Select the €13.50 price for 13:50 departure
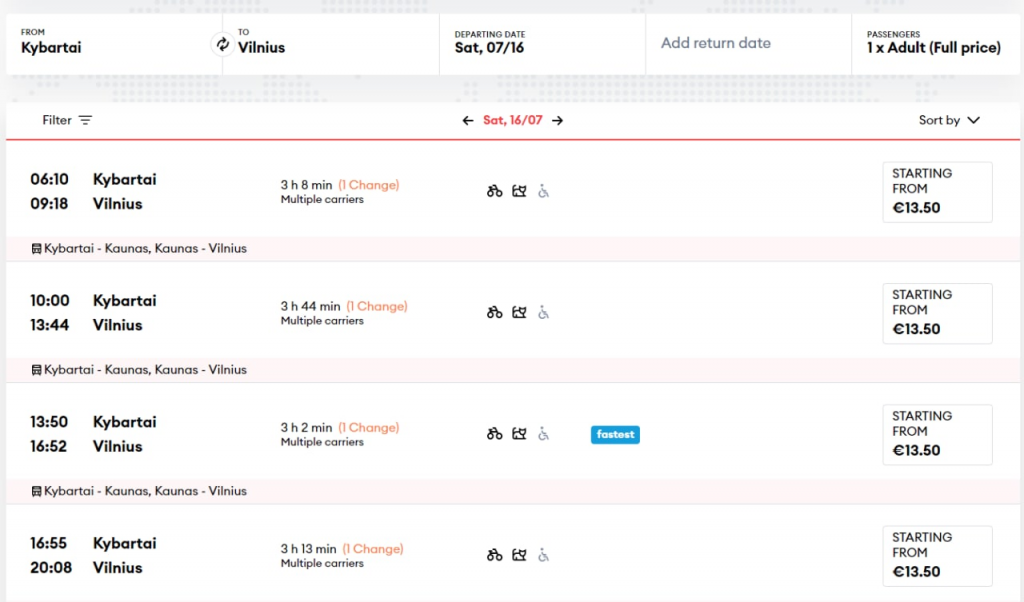The width and height of the screenshot is (1024, 602). 937,435
